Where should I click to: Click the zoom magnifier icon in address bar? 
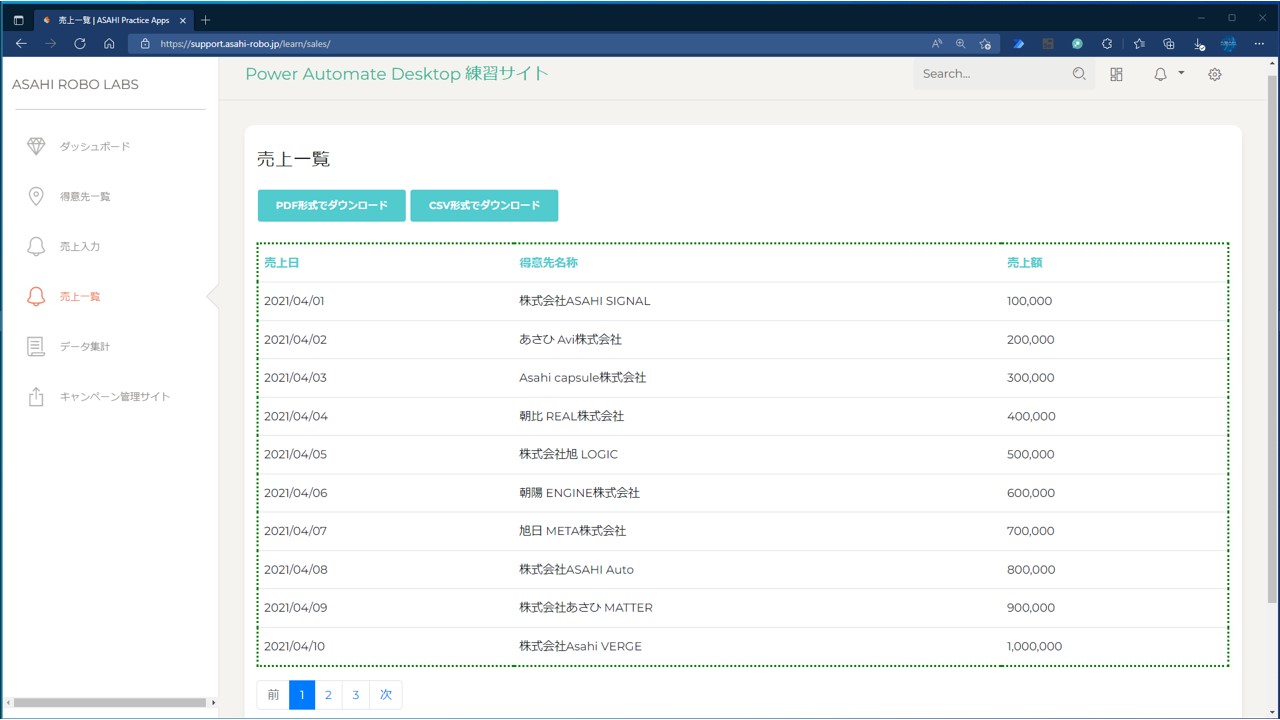click(x=961, y=44)
